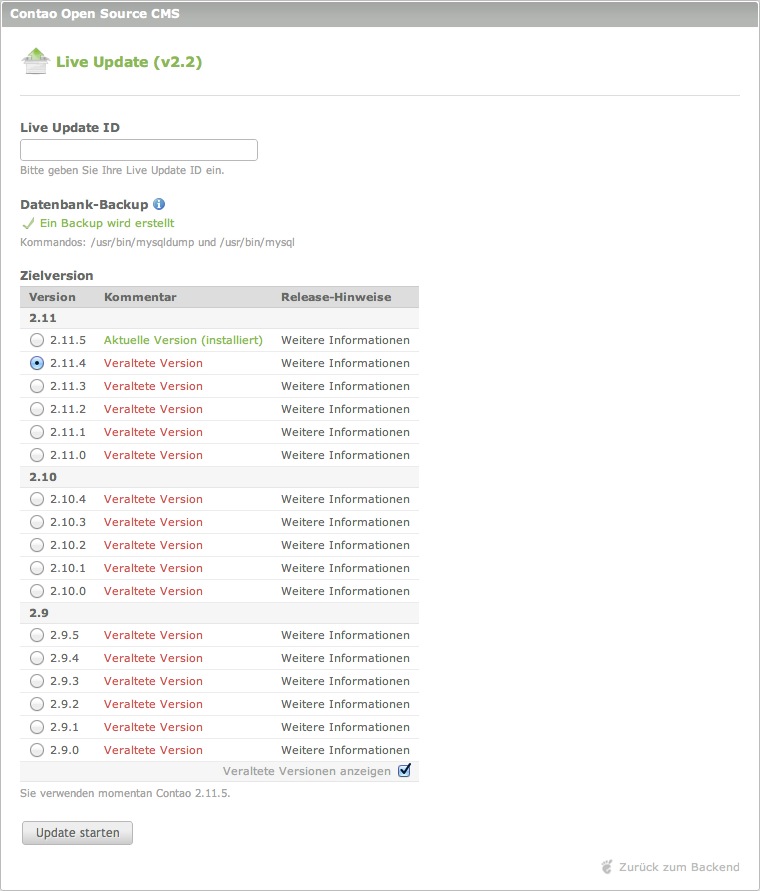Screen dimensions: 760x891
Task: Click the Release-Hinweise column header
Action: click(x=336, y=297)
